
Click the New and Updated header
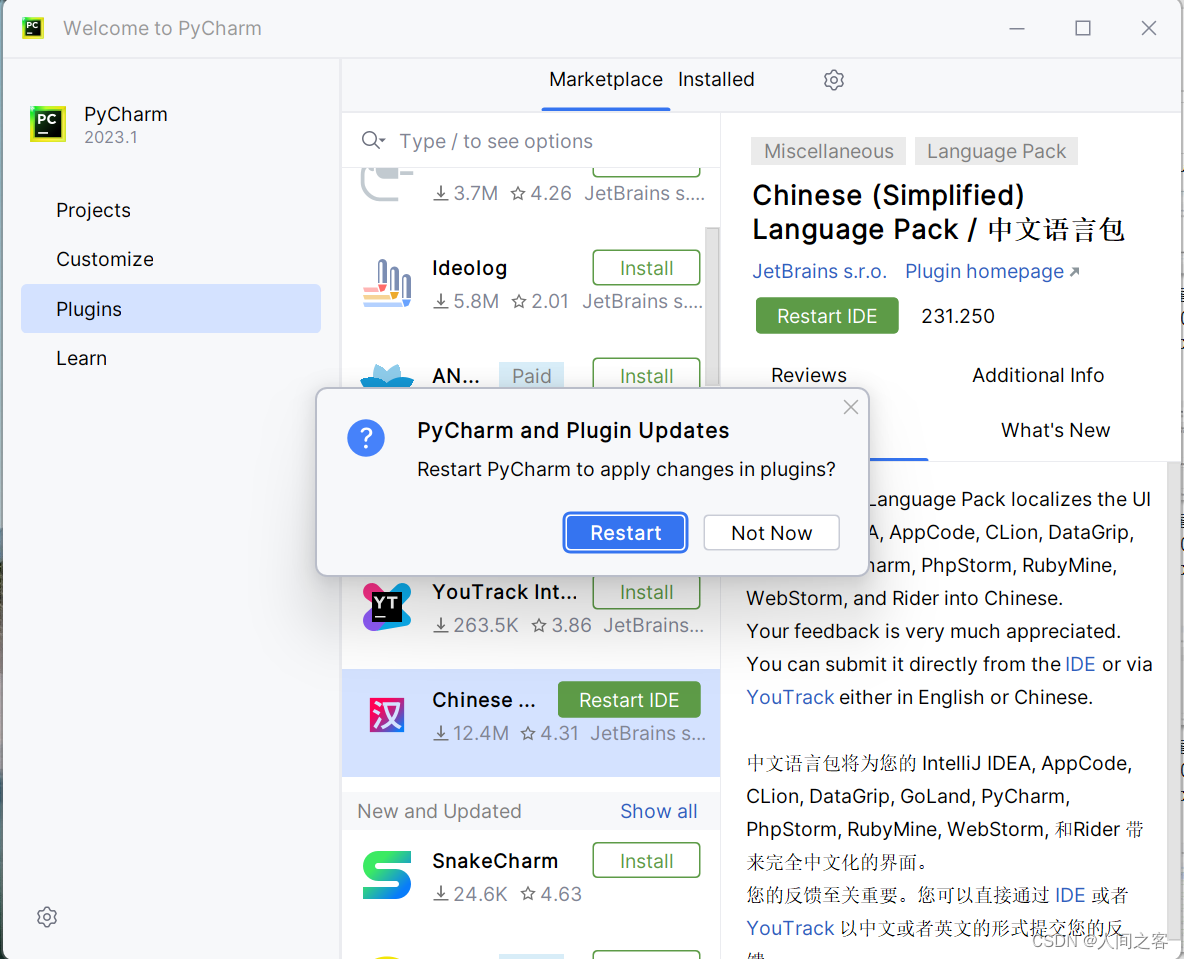click(439, 811)
